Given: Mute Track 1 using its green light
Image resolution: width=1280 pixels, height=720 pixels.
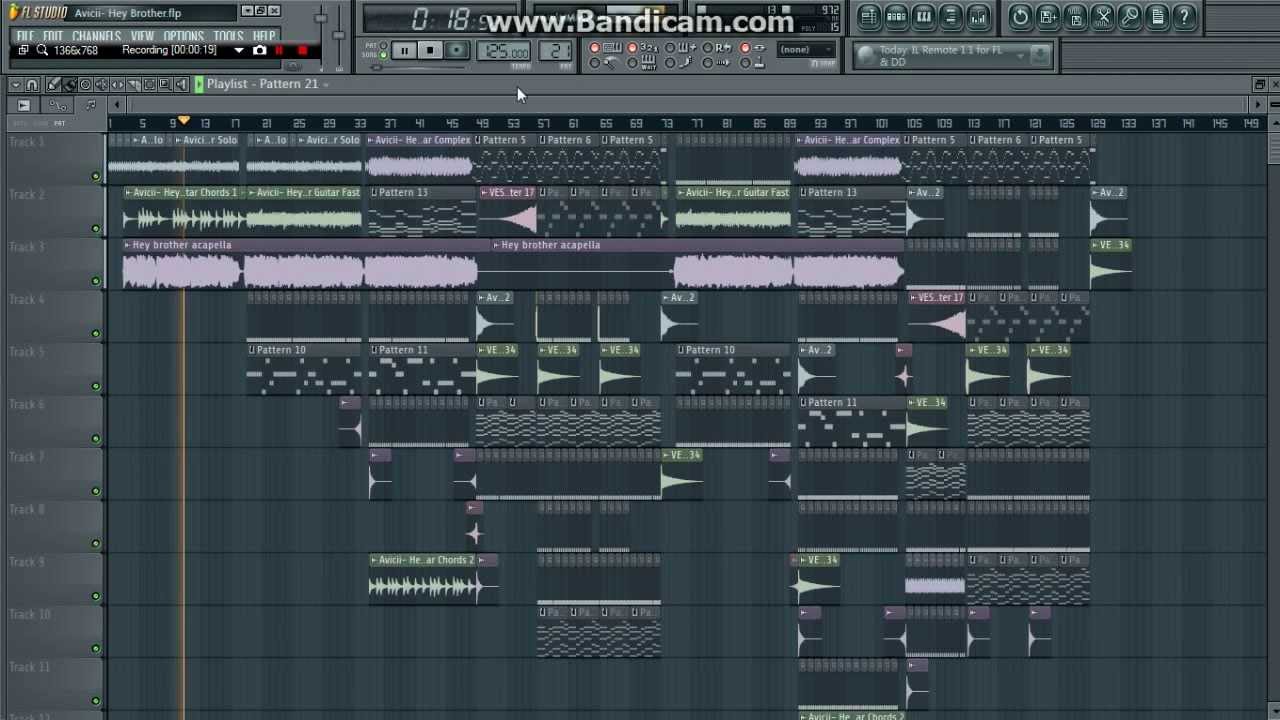Looking at the screenshot, I should click(96, 176).
